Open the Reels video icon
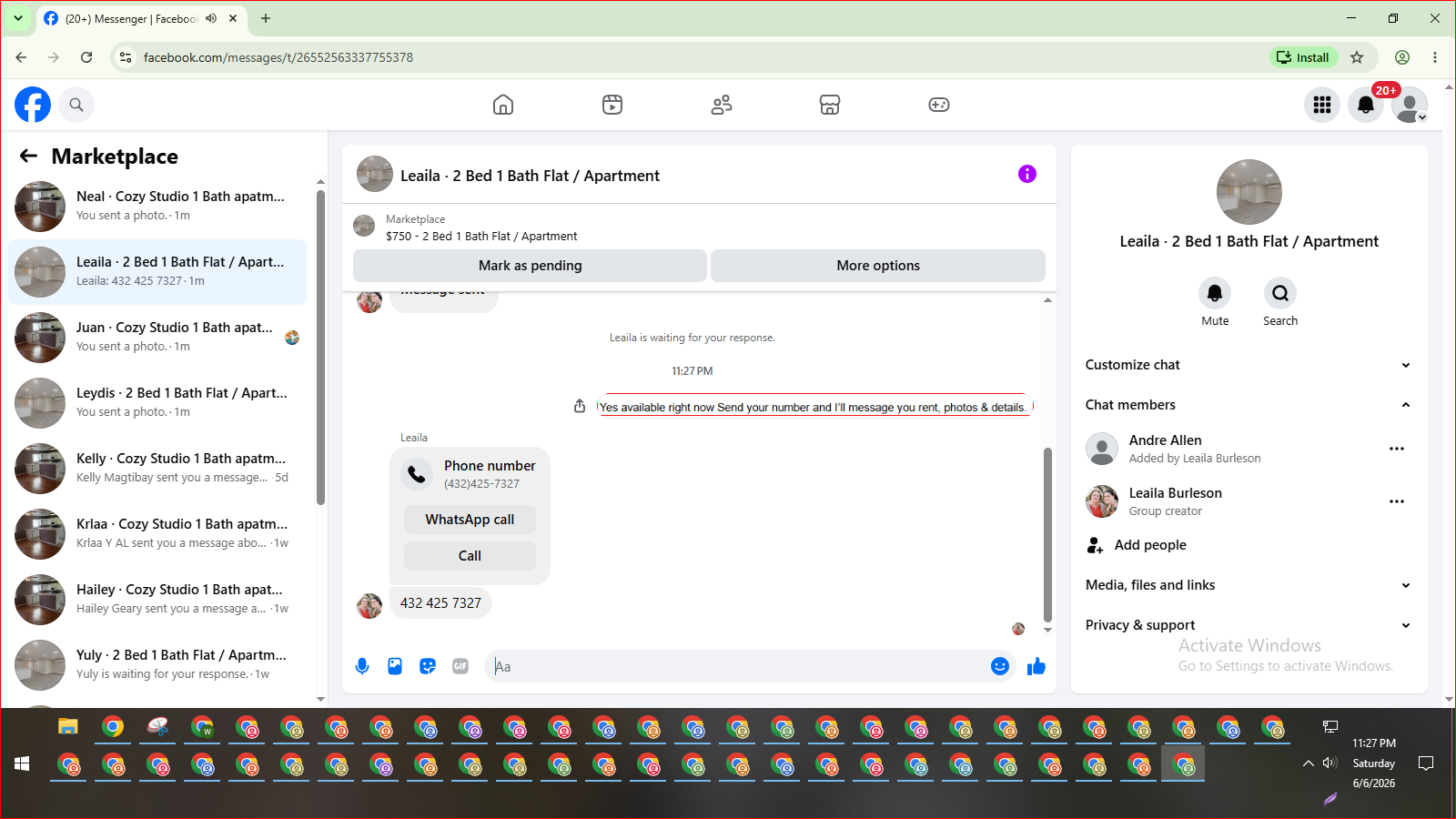The image size is (1456, 819). (x=612, y=105)
